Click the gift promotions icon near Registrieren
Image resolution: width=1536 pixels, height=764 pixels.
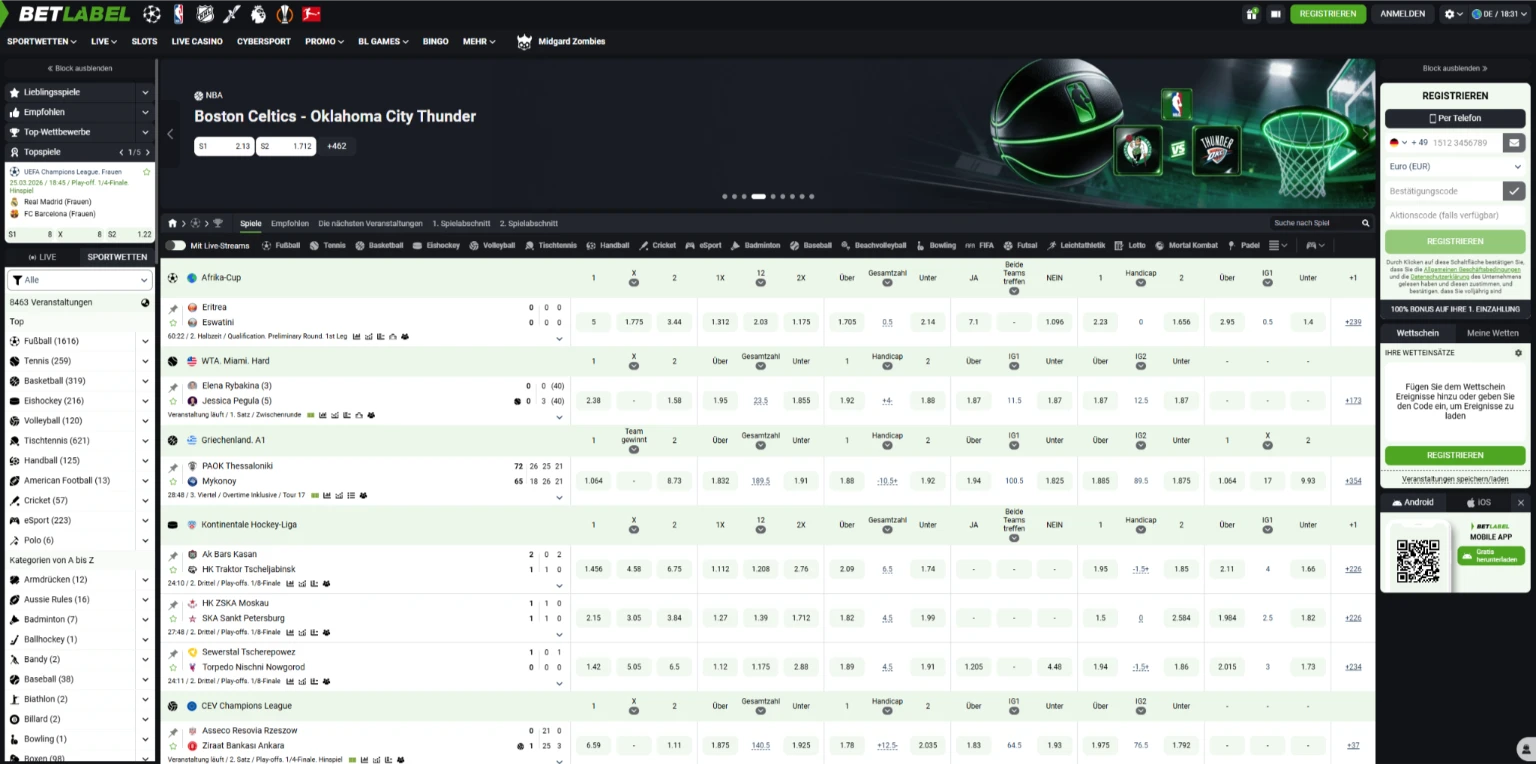(x=1252, y=14)
